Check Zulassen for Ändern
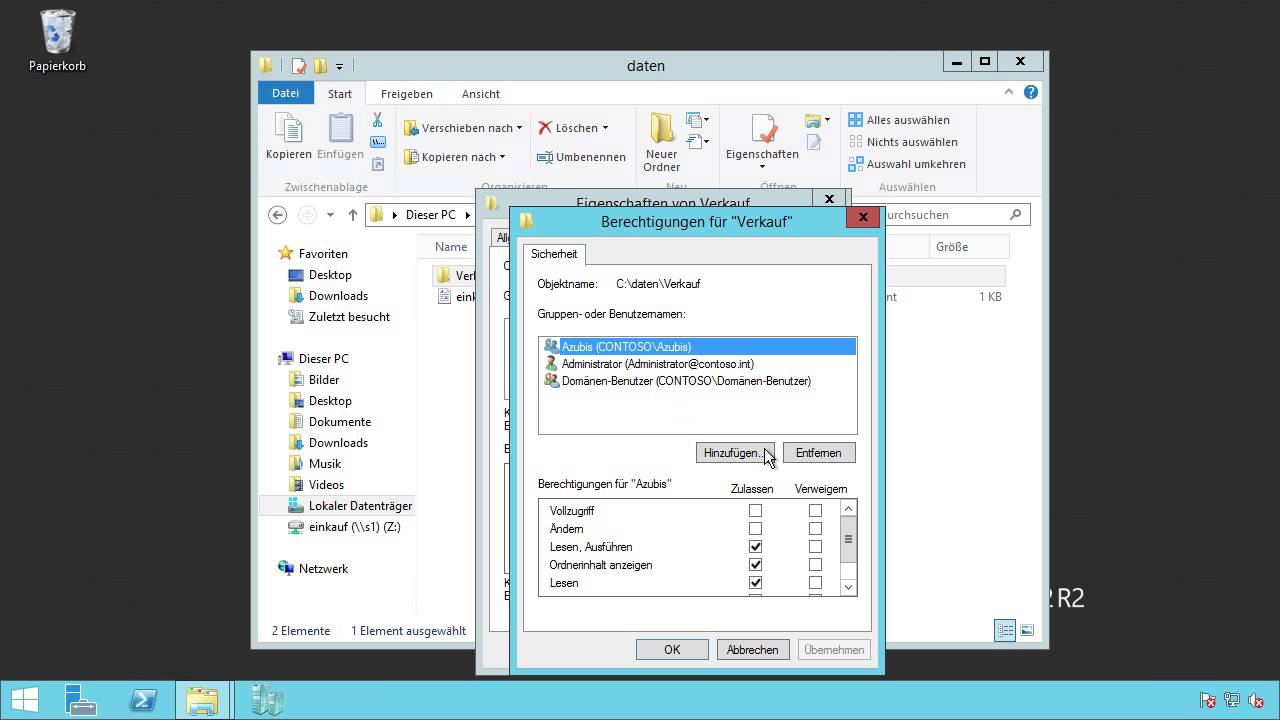Image resolution: width=1280 pixels, height=720 pixels. click(755, 529)
